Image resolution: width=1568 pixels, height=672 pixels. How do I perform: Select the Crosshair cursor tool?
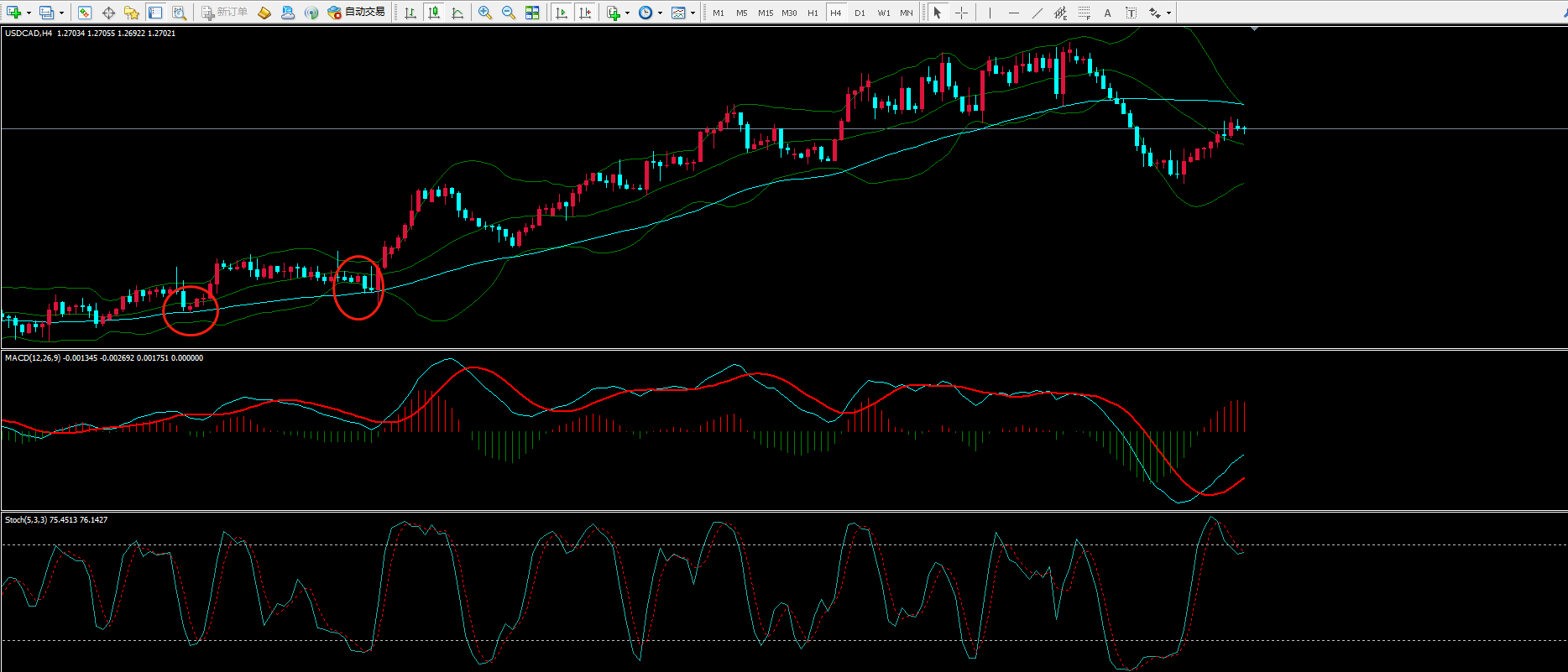point(961,13)
